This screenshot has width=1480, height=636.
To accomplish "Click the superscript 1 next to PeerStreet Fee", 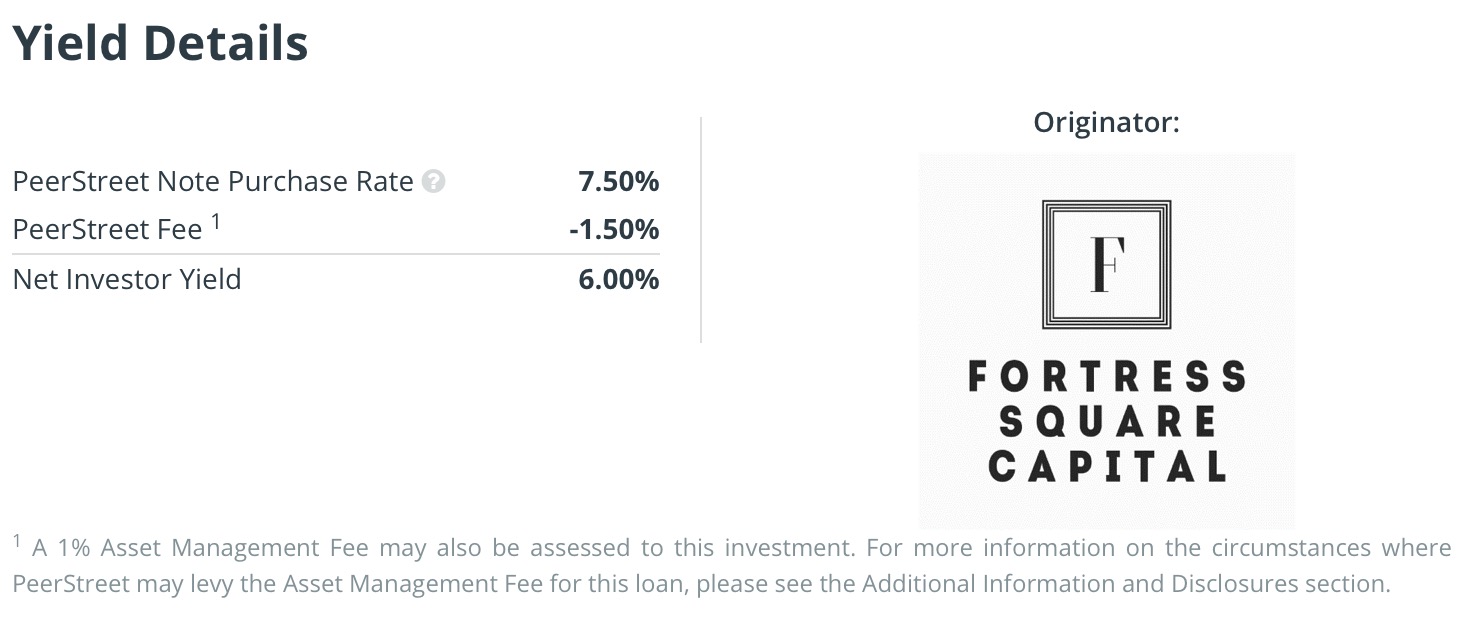I will point(215,223).
